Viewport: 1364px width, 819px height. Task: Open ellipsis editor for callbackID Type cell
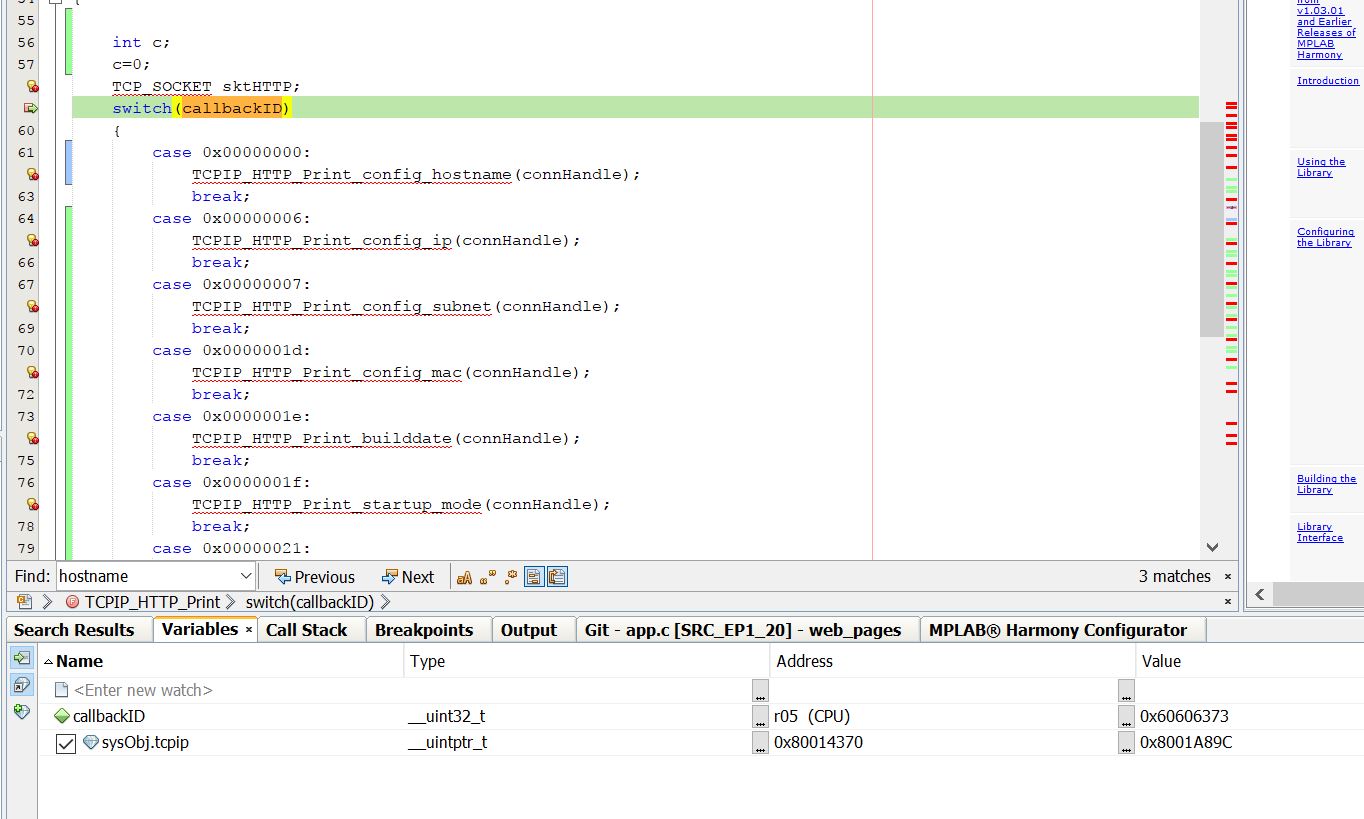coord(761,716)
